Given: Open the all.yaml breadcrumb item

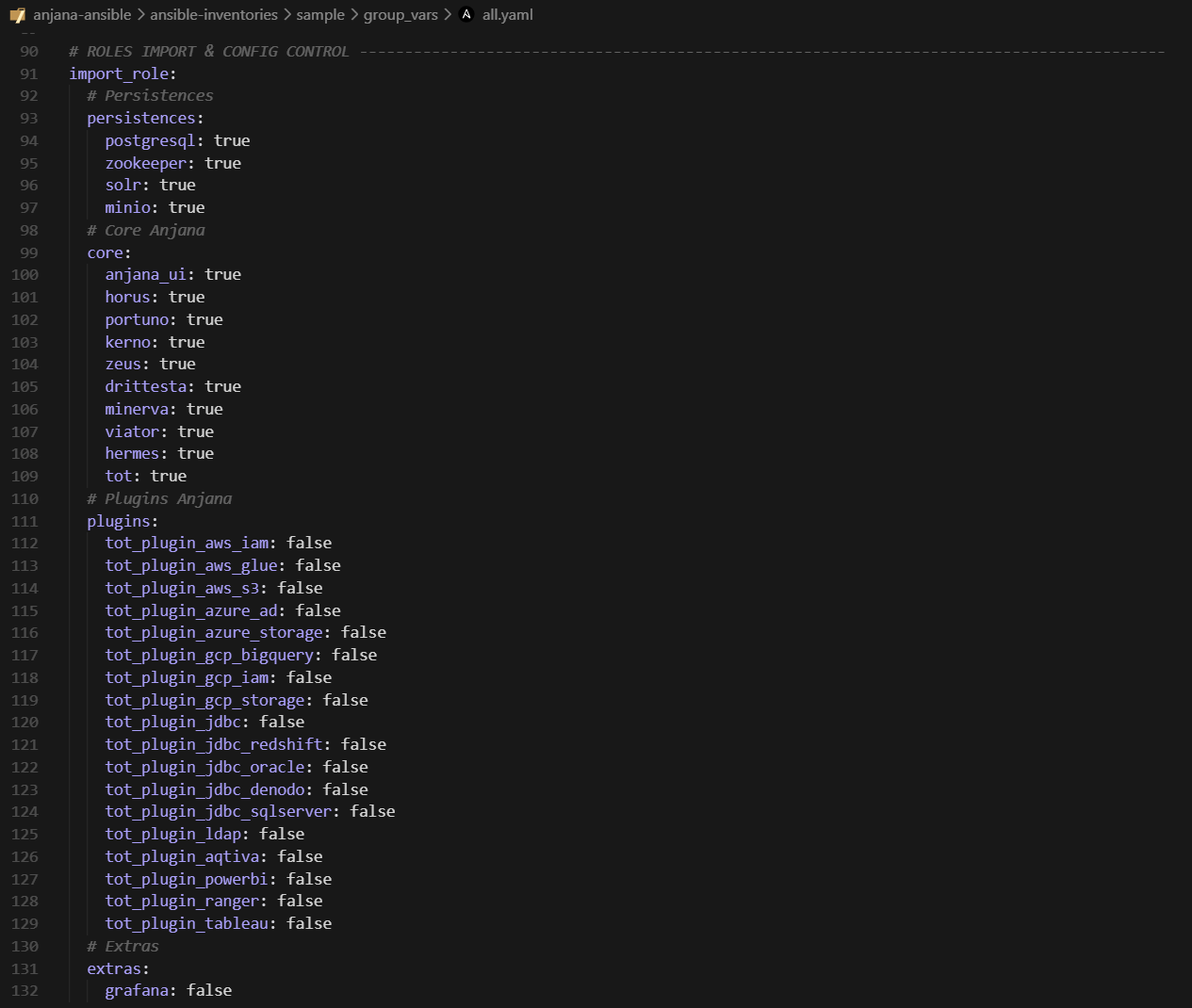Looking at the screenshot, I should [x=507, y=14].
